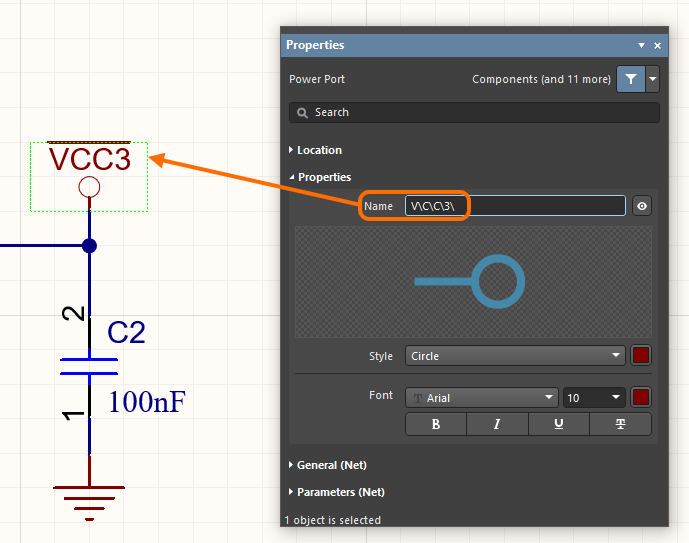This screenshot has height=543, width=689.
Task: Open the Arial font dropdown
Action: pyautogui.click(x=481, y=398)
